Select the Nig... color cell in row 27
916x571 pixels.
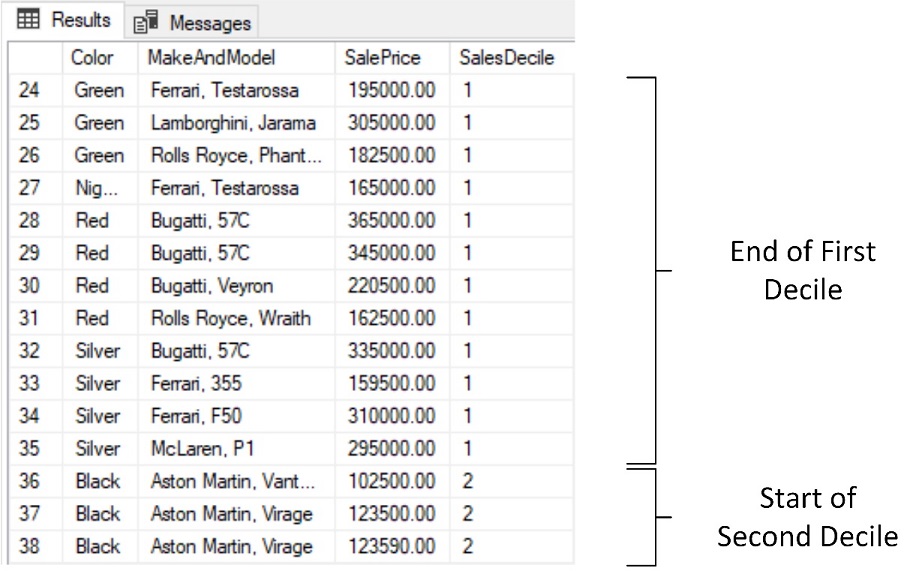pos(90,188)
